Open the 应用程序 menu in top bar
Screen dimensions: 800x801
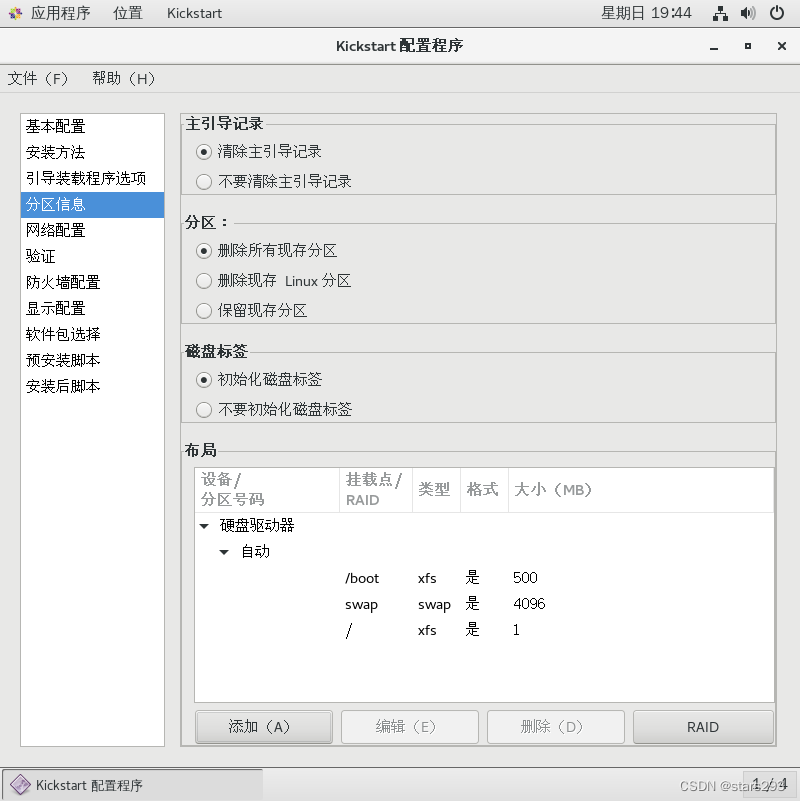[x=60, y=13]
